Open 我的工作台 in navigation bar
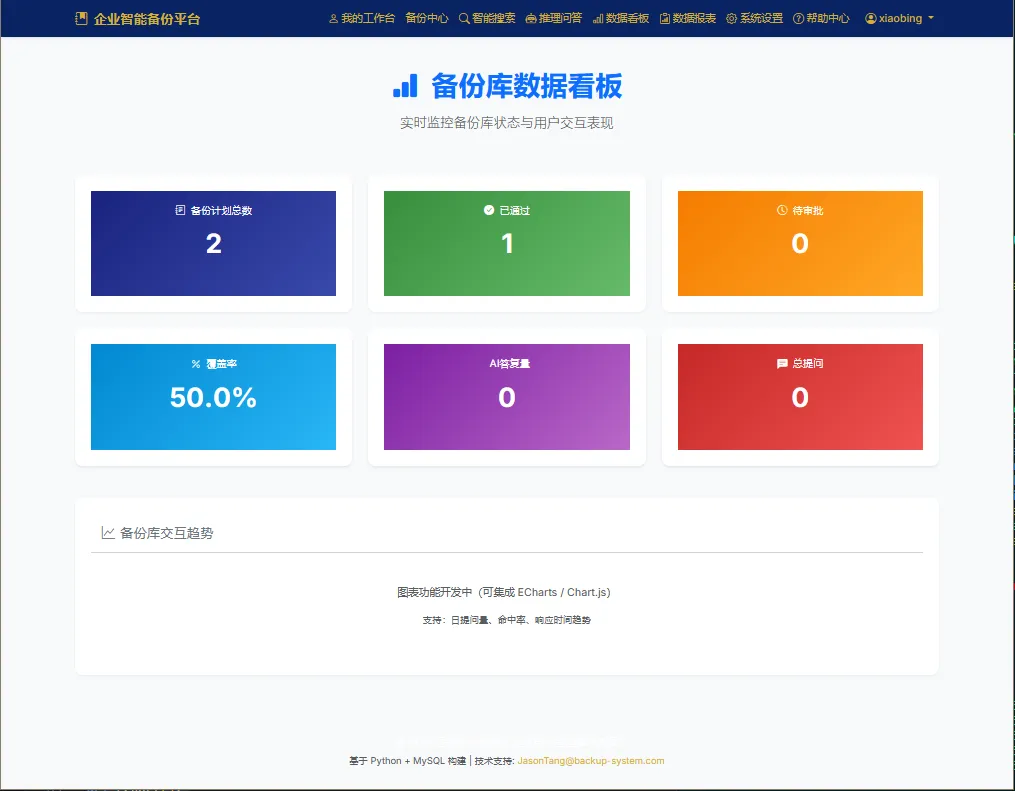 click(x=362, y=19)
